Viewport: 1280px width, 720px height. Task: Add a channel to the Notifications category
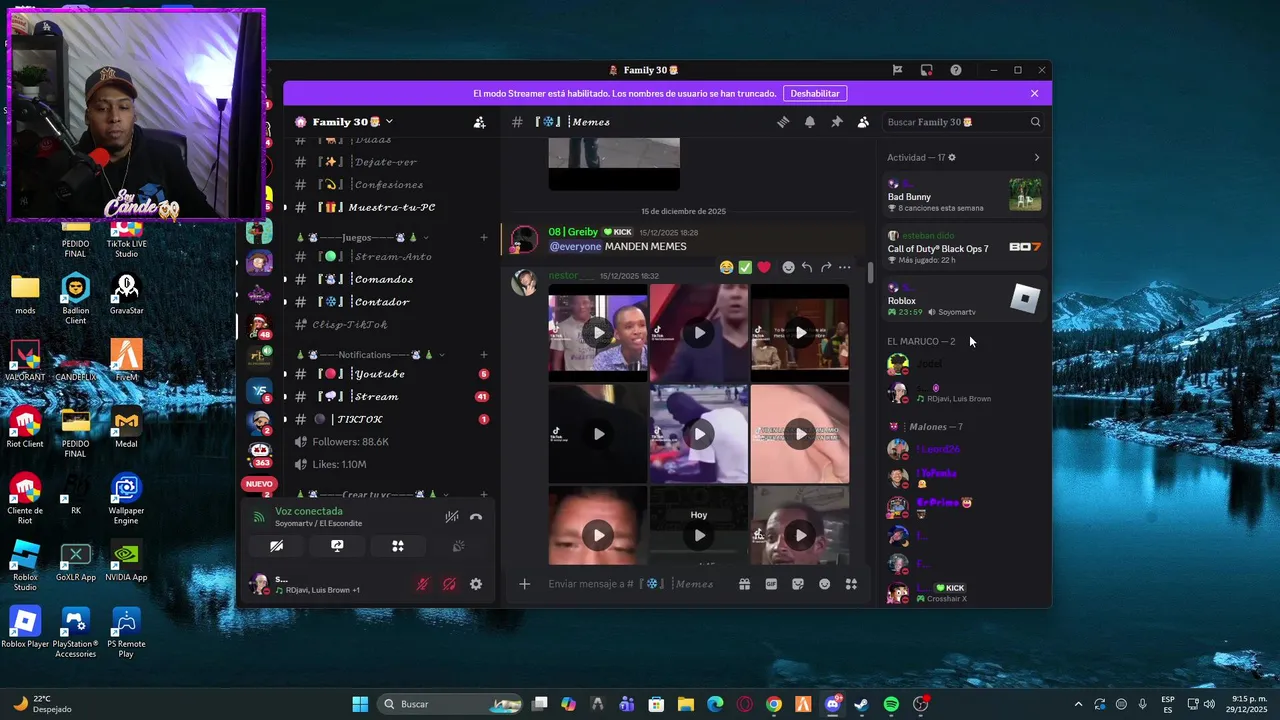coord(484,355)
